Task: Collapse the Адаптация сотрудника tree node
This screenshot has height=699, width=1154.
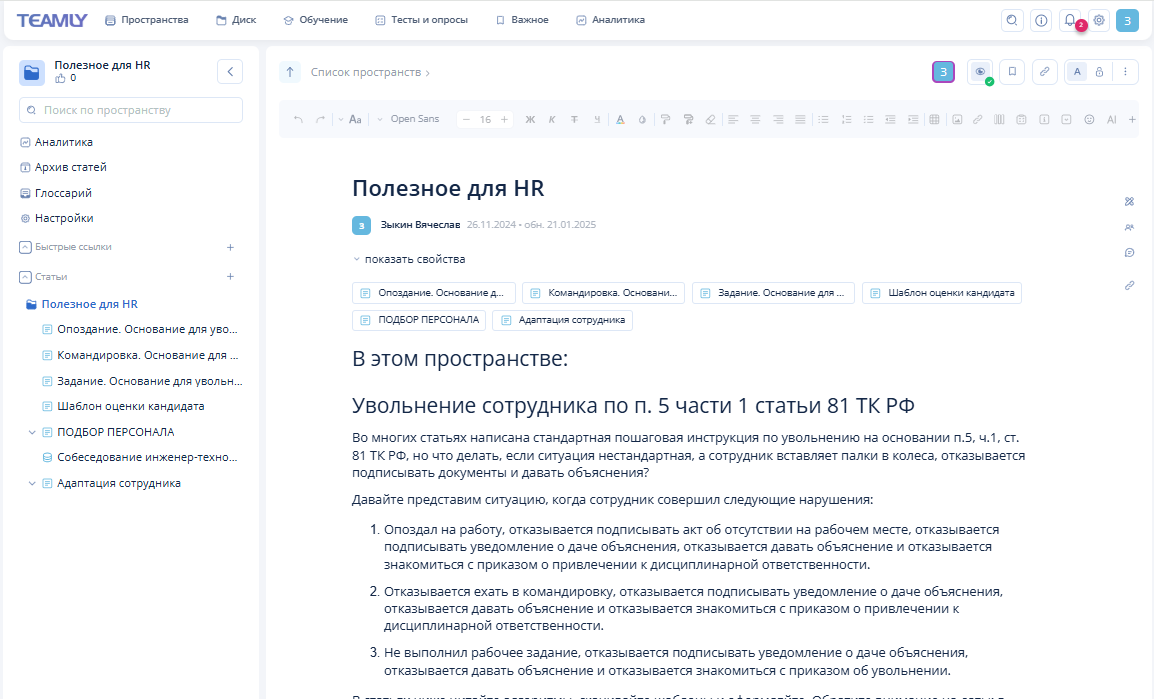Action: tap(32, 483)
